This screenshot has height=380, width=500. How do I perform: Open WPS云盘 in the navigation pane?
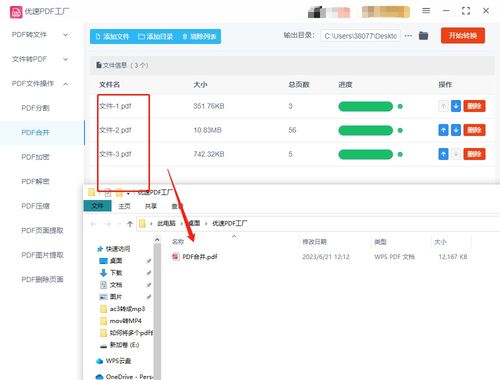coord(114,361)
